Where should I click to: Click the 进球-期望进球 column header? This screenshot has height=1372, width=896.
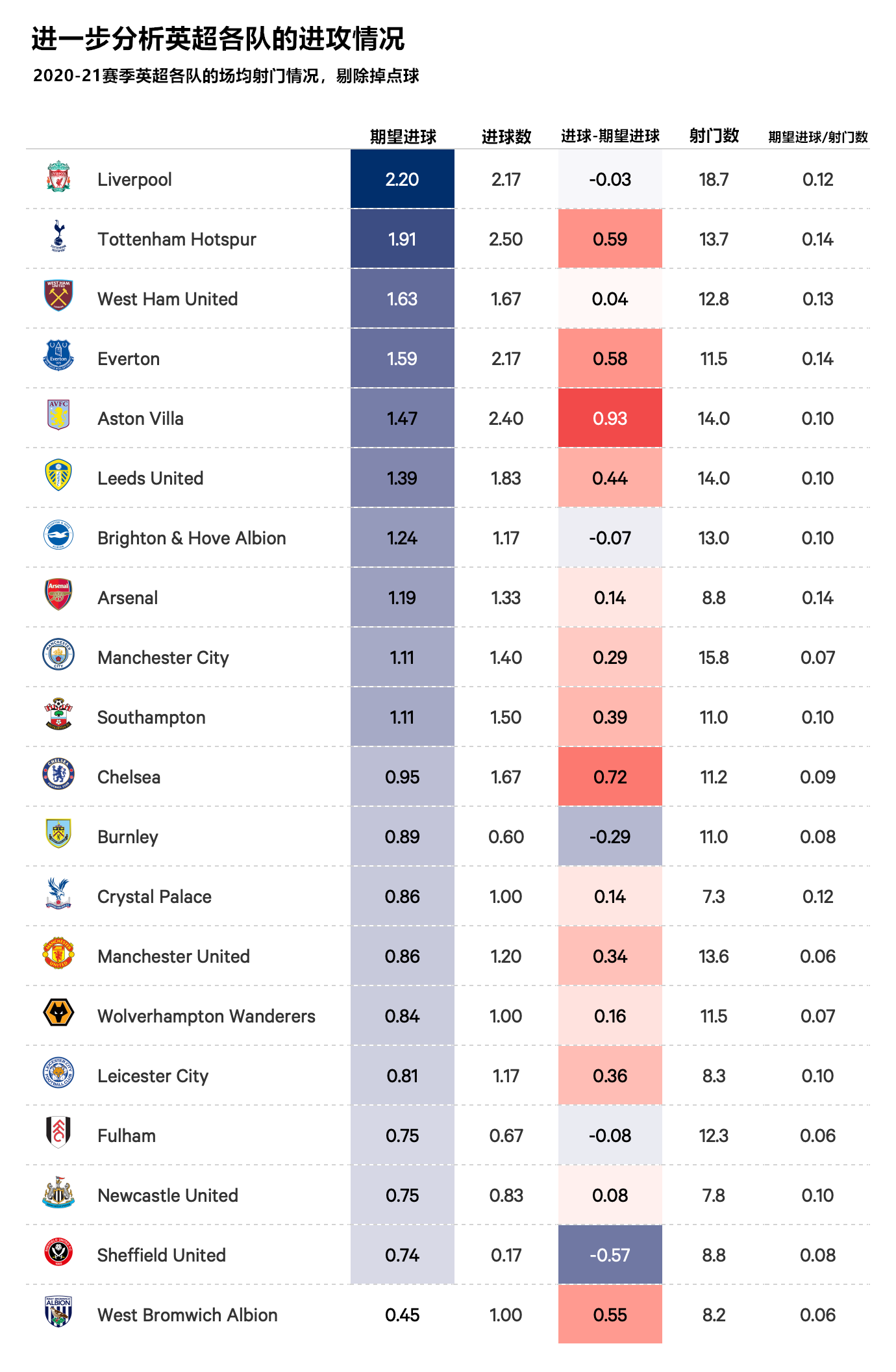tap(610, 136)
